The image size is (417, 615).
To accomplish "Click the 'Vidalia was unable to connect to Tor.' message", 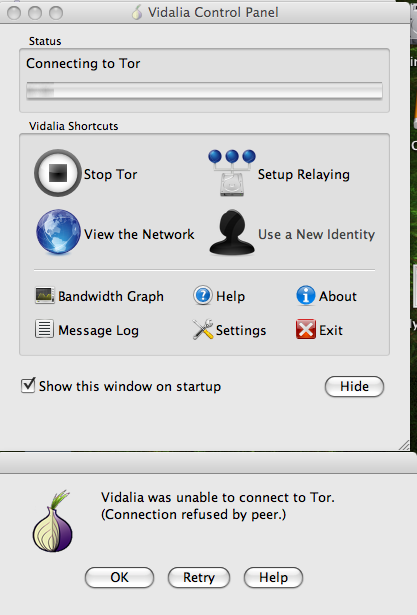I will (218, 497).
